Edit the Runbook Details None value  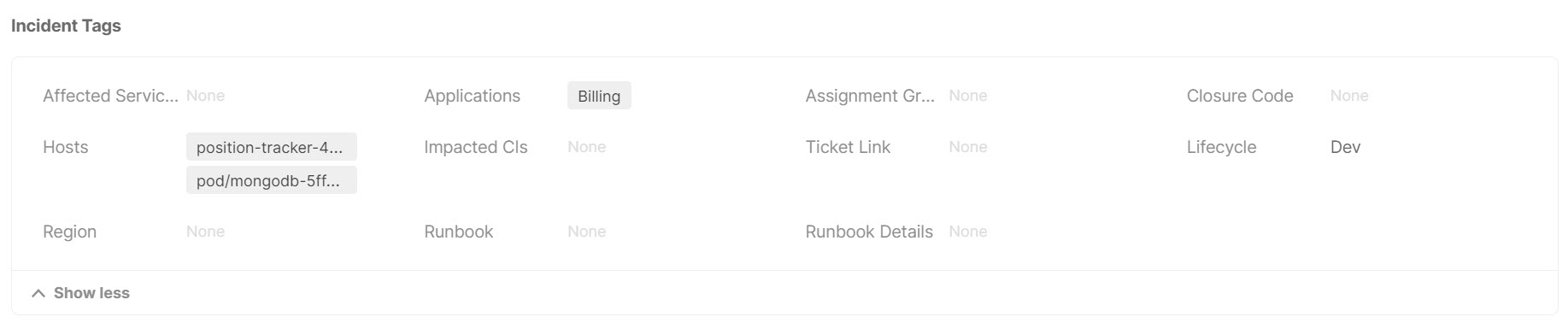[968, 232]
